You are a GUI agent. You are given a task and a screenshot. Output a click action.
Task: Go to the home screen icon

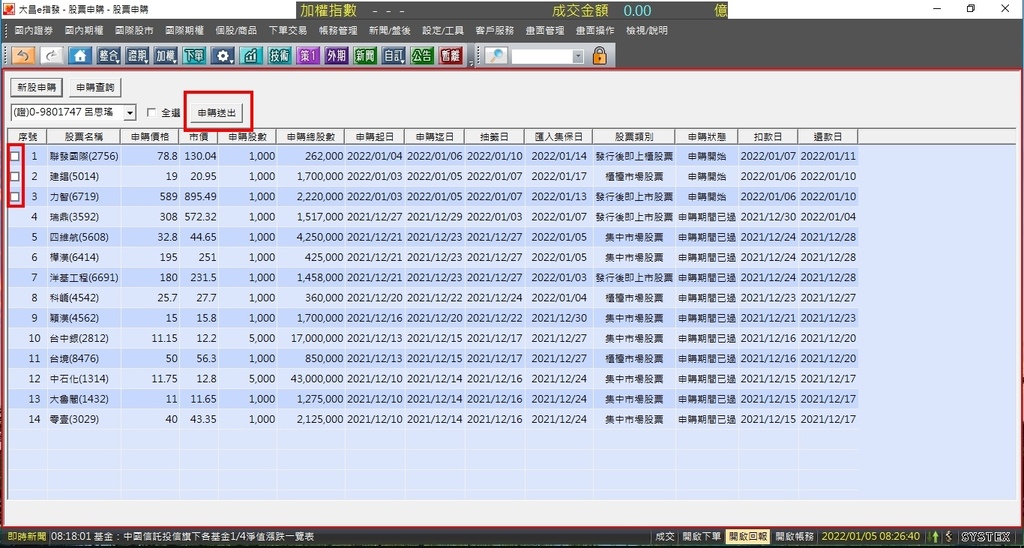coord(80,56)
